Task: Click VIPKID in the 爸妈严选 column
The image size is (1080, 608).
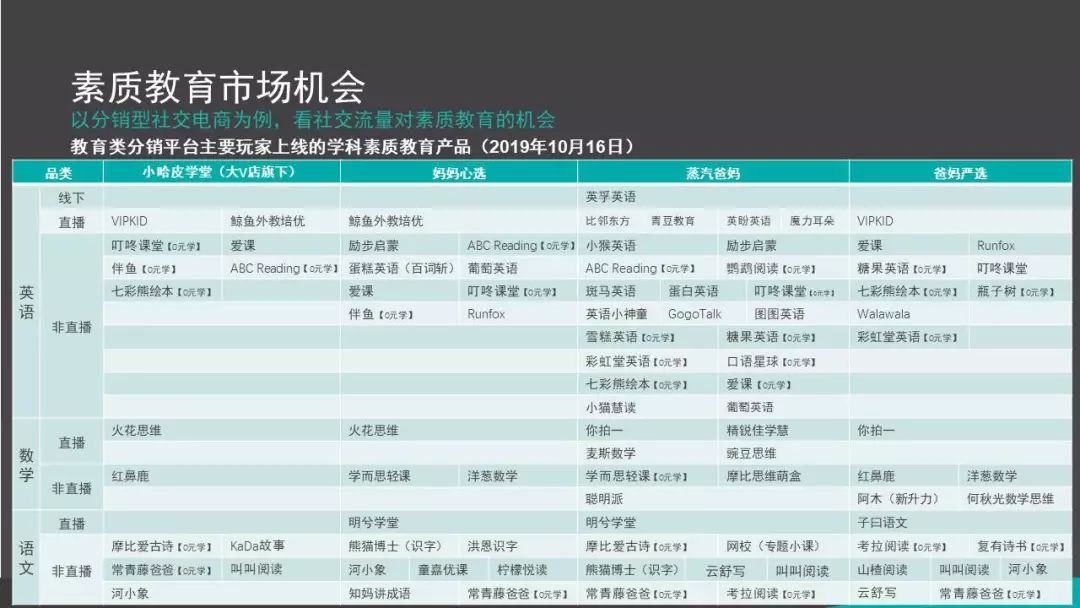Action: point(875,221)
